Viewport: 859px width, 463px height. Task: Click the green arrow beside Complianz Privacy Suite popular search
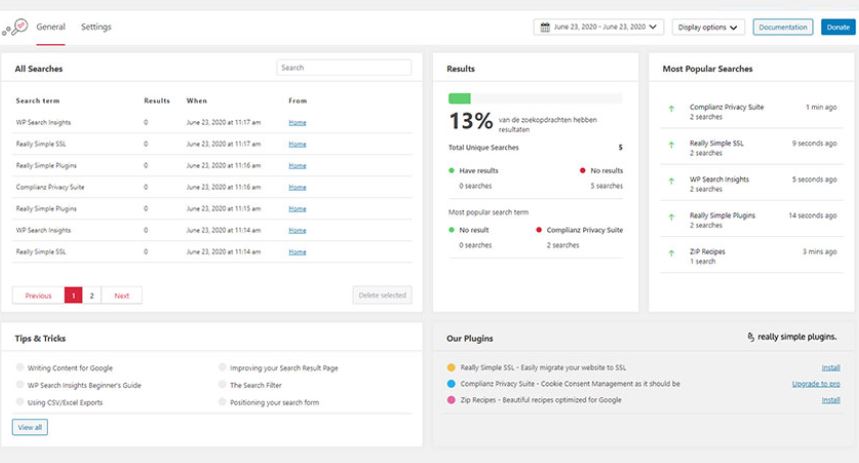coord(671,108)
